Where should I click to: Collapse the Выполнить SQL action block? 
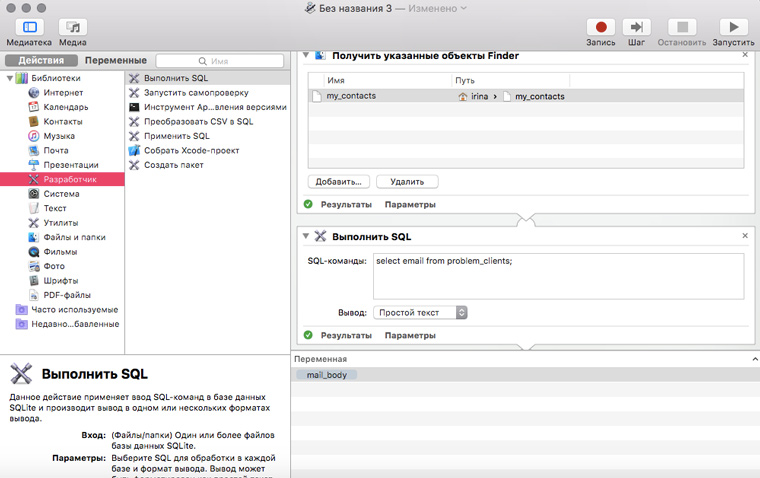click(306, 236)
